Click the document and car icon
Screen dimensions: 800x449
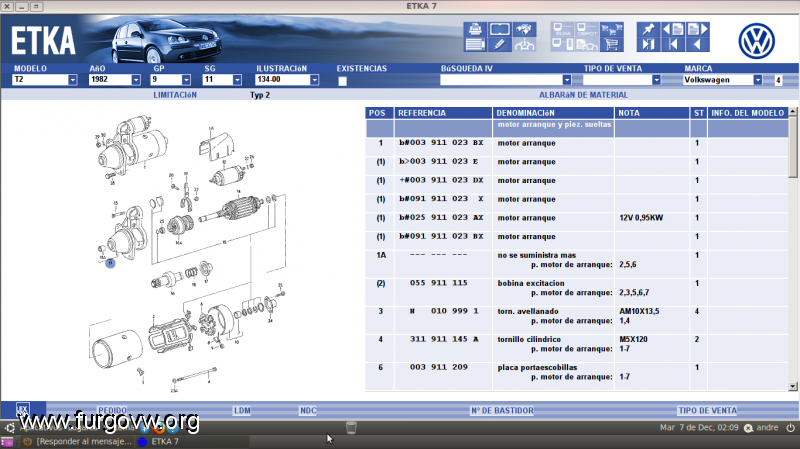coord(587,44)
